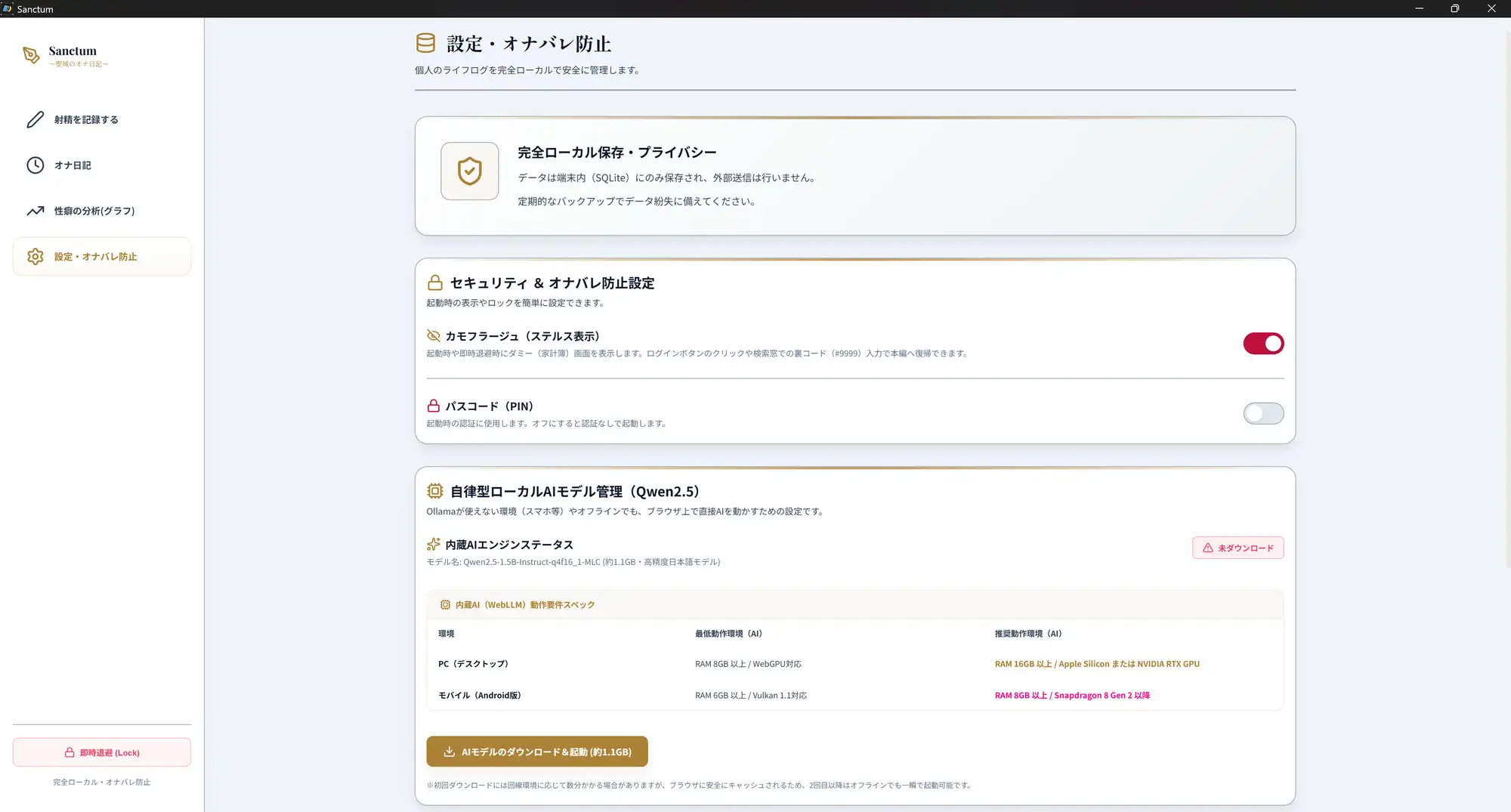Click the gear icon beside 設定・オナバレ防止
Viewport: 1511px width, 812px height.
36,257
